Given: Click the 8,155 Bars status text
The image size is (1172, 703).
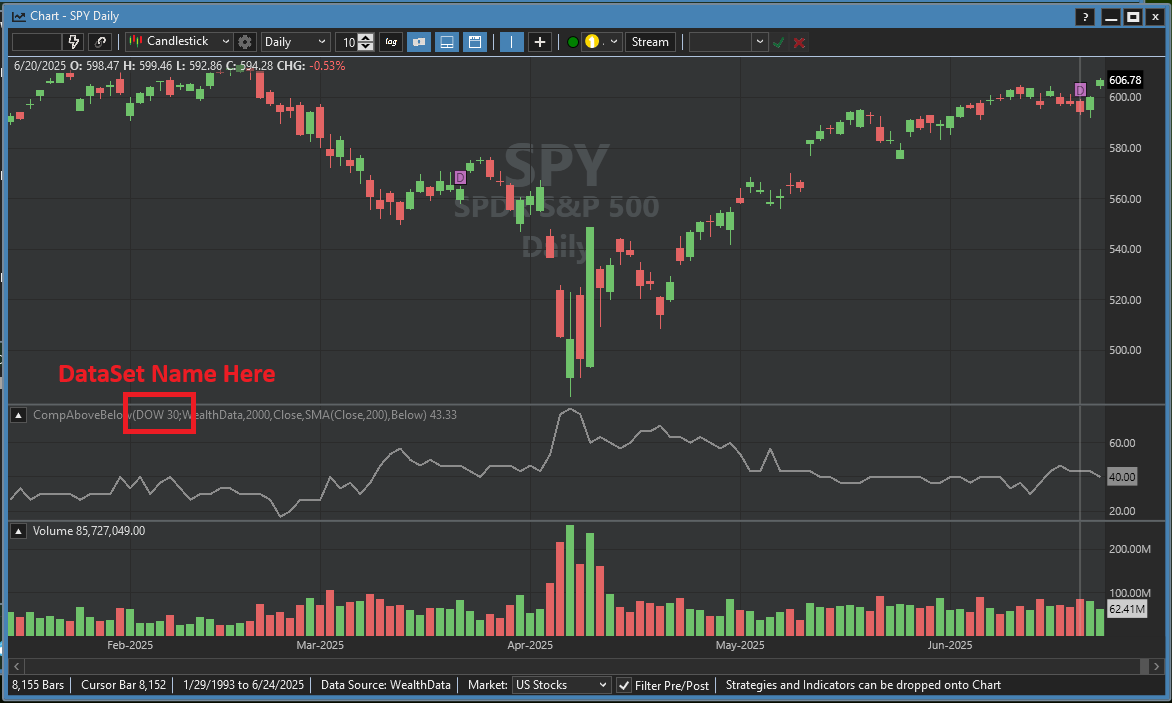Looking at the screenshot, I should point(38,685).
